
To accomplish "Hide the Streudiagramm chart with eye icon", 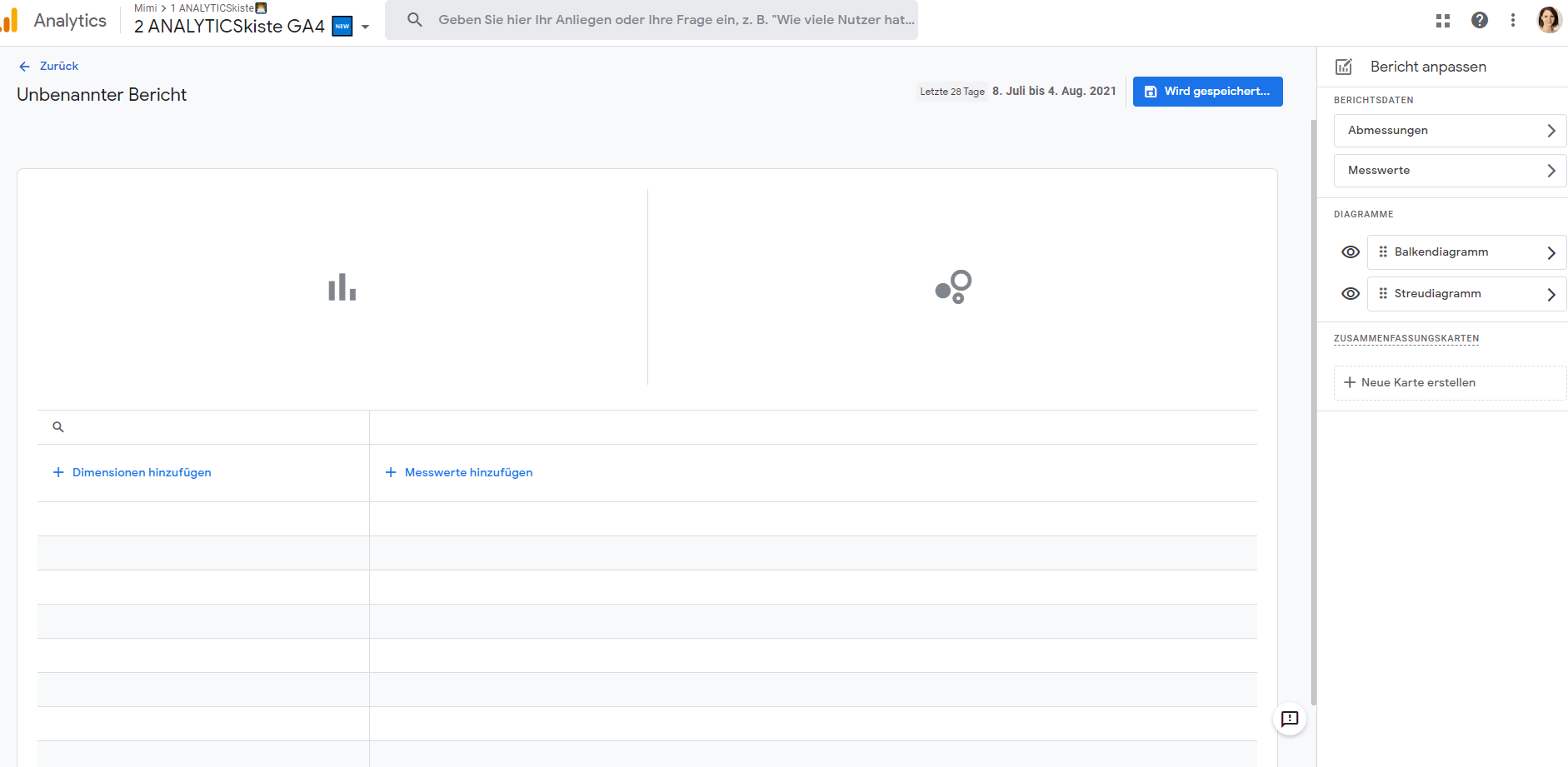I will pyautogui.click(x=1351, y=294).
